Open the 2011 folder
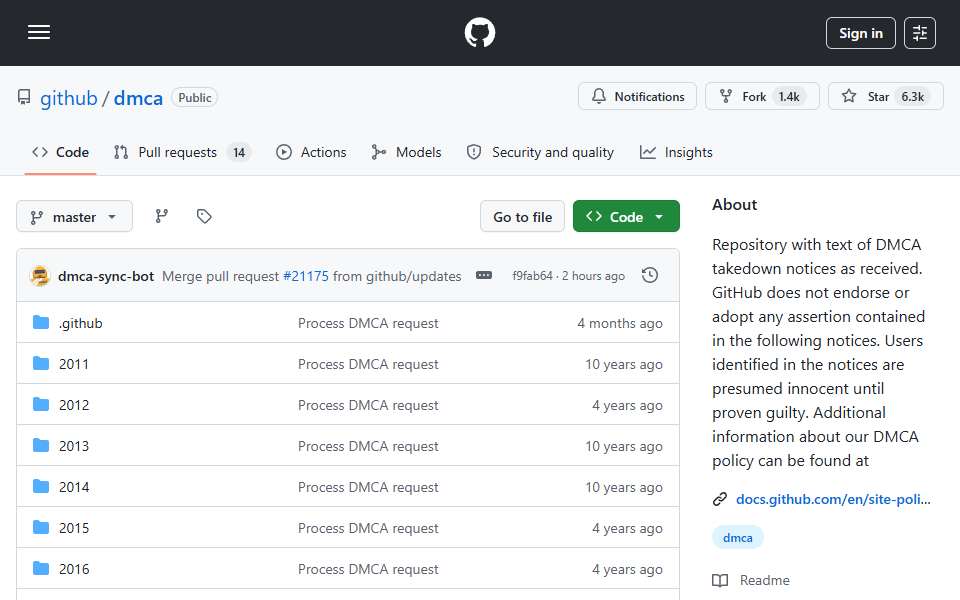 point(74,364)
